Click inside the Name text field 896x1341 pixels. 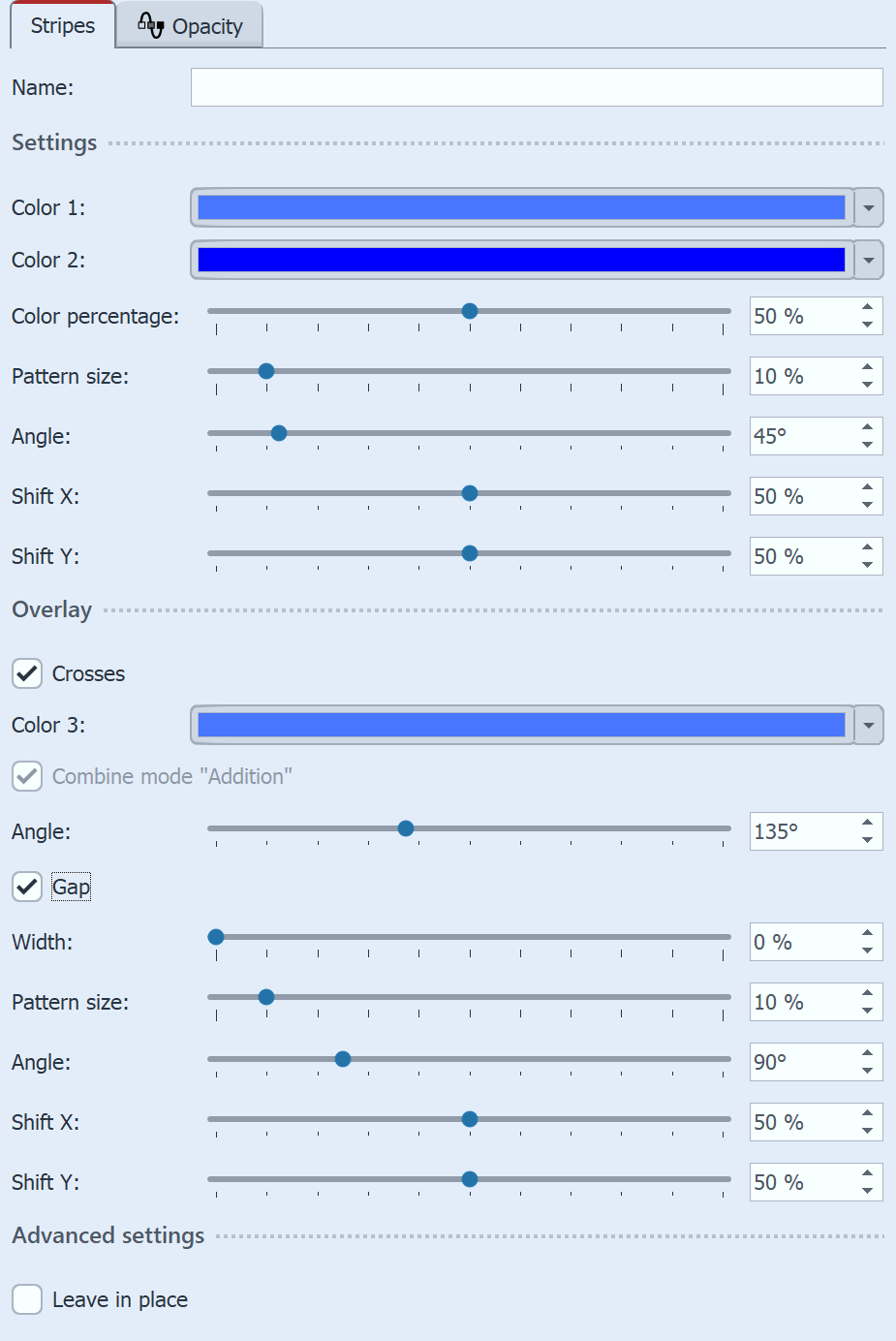pos(538,87)
